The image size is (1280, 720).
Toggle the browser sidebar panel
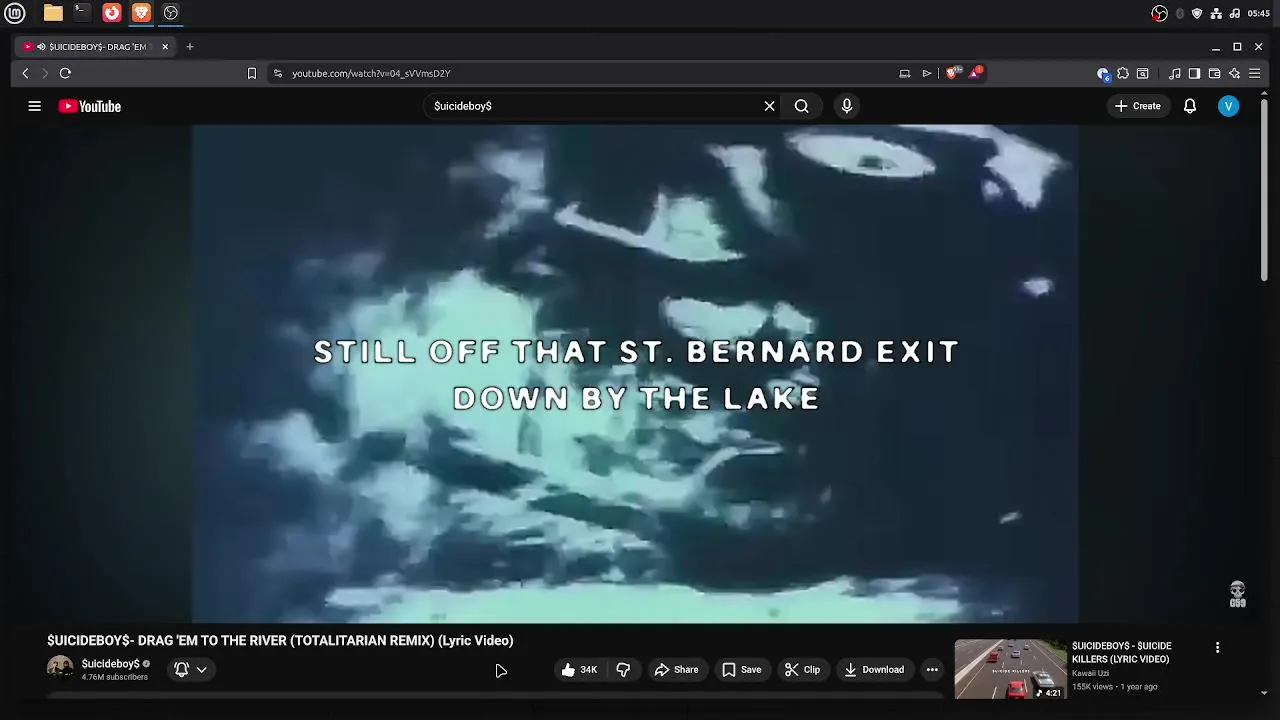1194,73
